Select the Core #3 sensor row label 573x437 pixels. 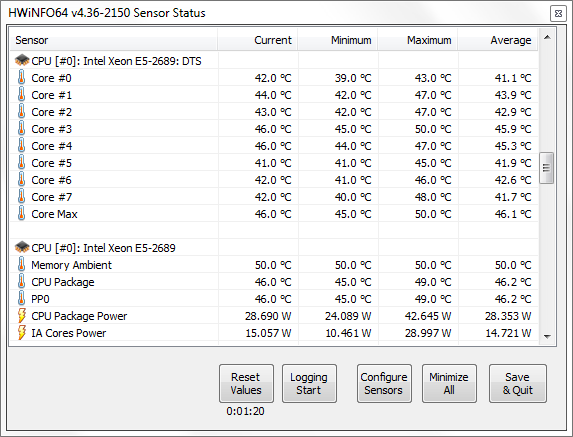click(x=52, y=129)
